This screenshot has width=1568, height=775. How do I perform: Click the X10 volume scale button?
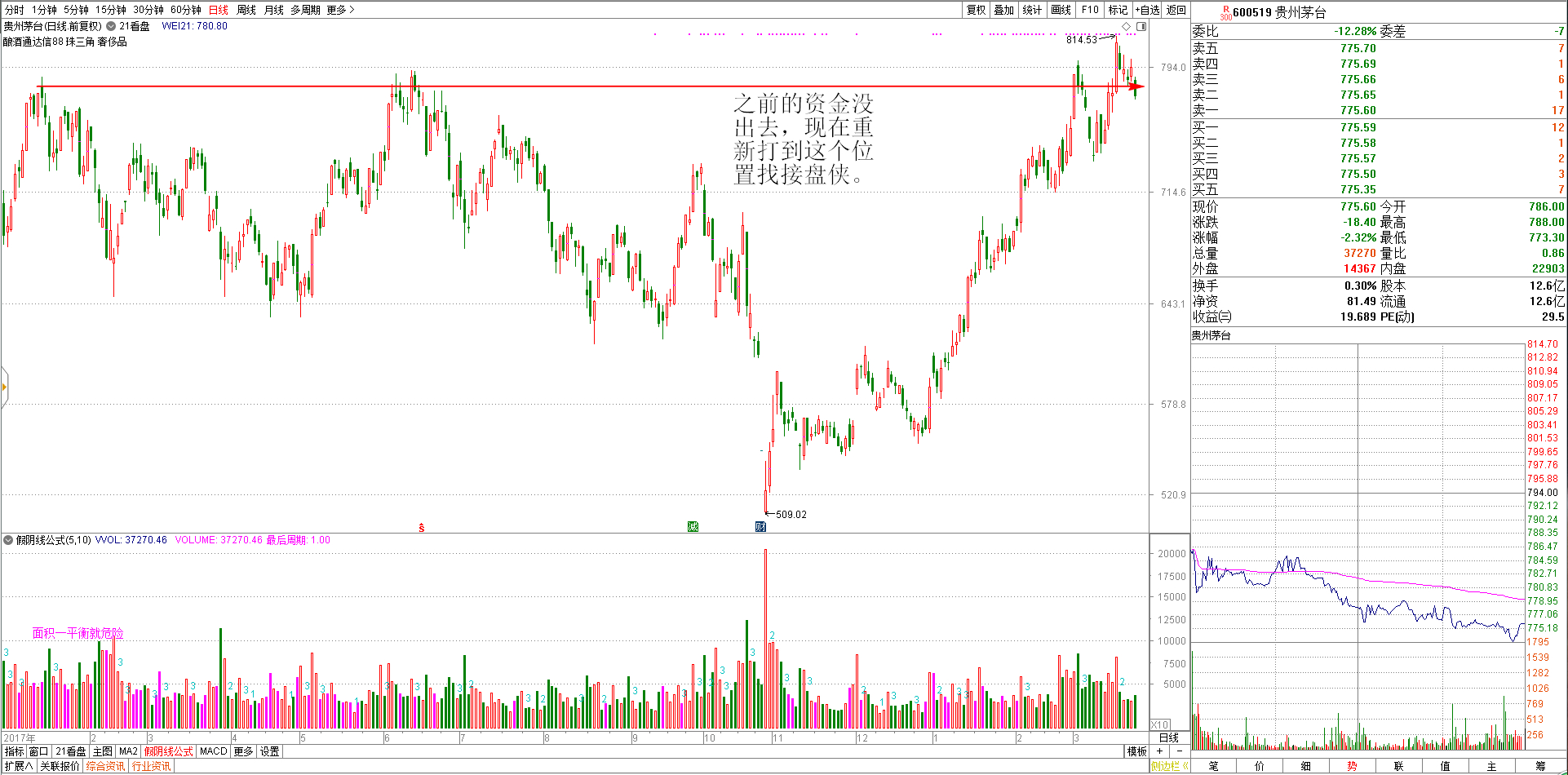point(1159,724)
